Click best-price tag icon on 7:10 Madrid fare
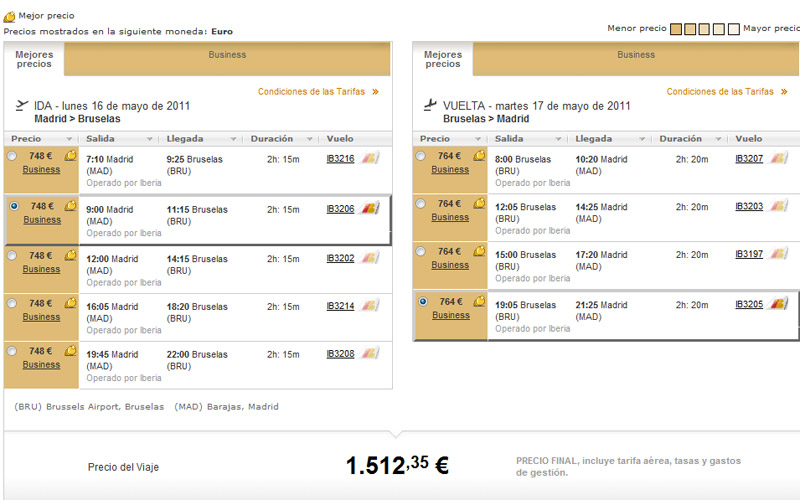 71,156
